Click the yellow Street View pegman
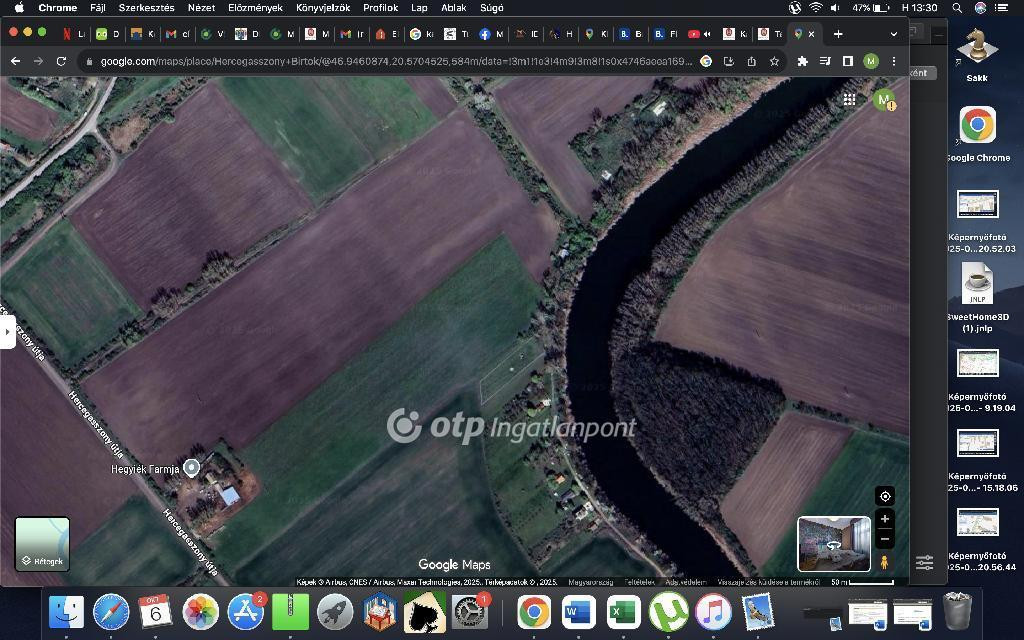Image resolution: width=1024 pixels, height=640 pixels. pos(884,563)
